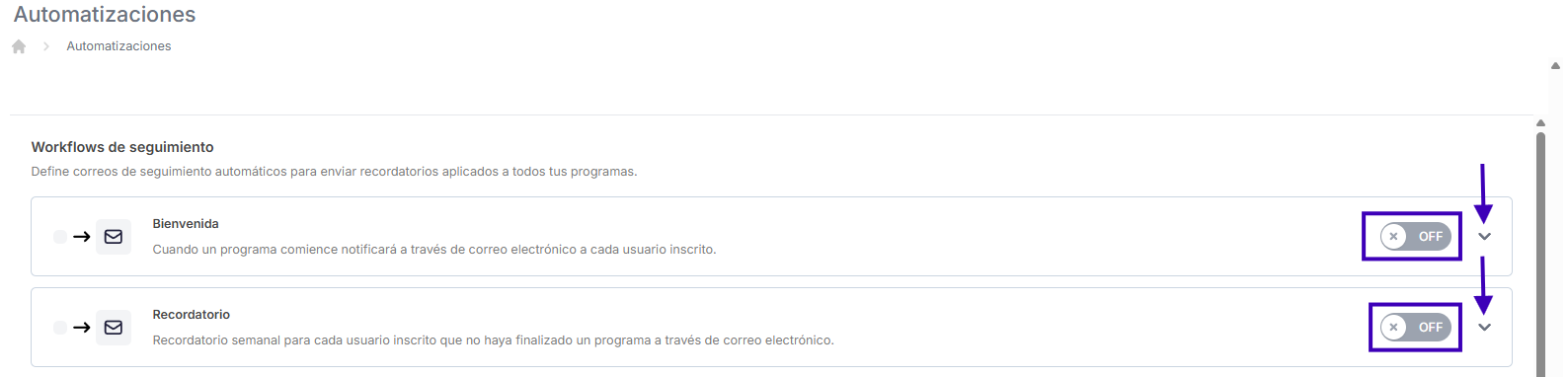Viewport: 1568px width, 377px height.
Task: Enable the Bienvenida workflow OFF toggle
Action: coord(1416,237)
